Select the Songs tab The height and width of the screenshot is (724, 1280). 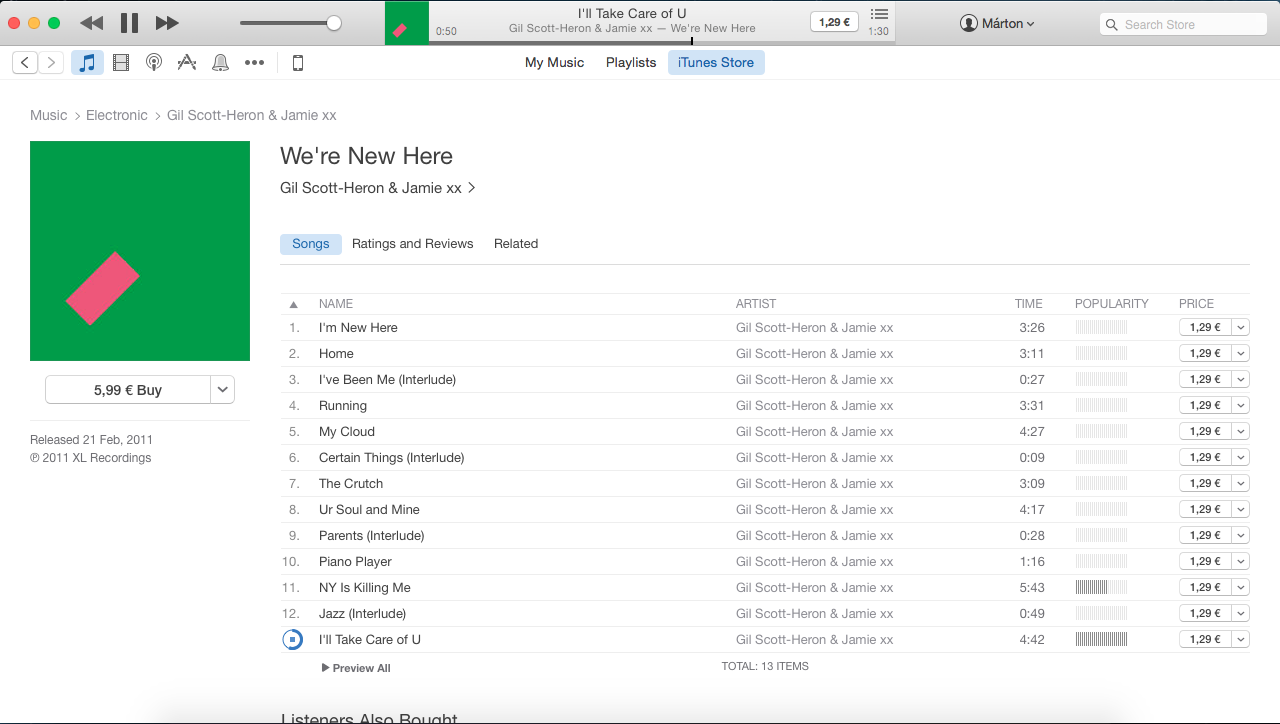coord(311,244)
